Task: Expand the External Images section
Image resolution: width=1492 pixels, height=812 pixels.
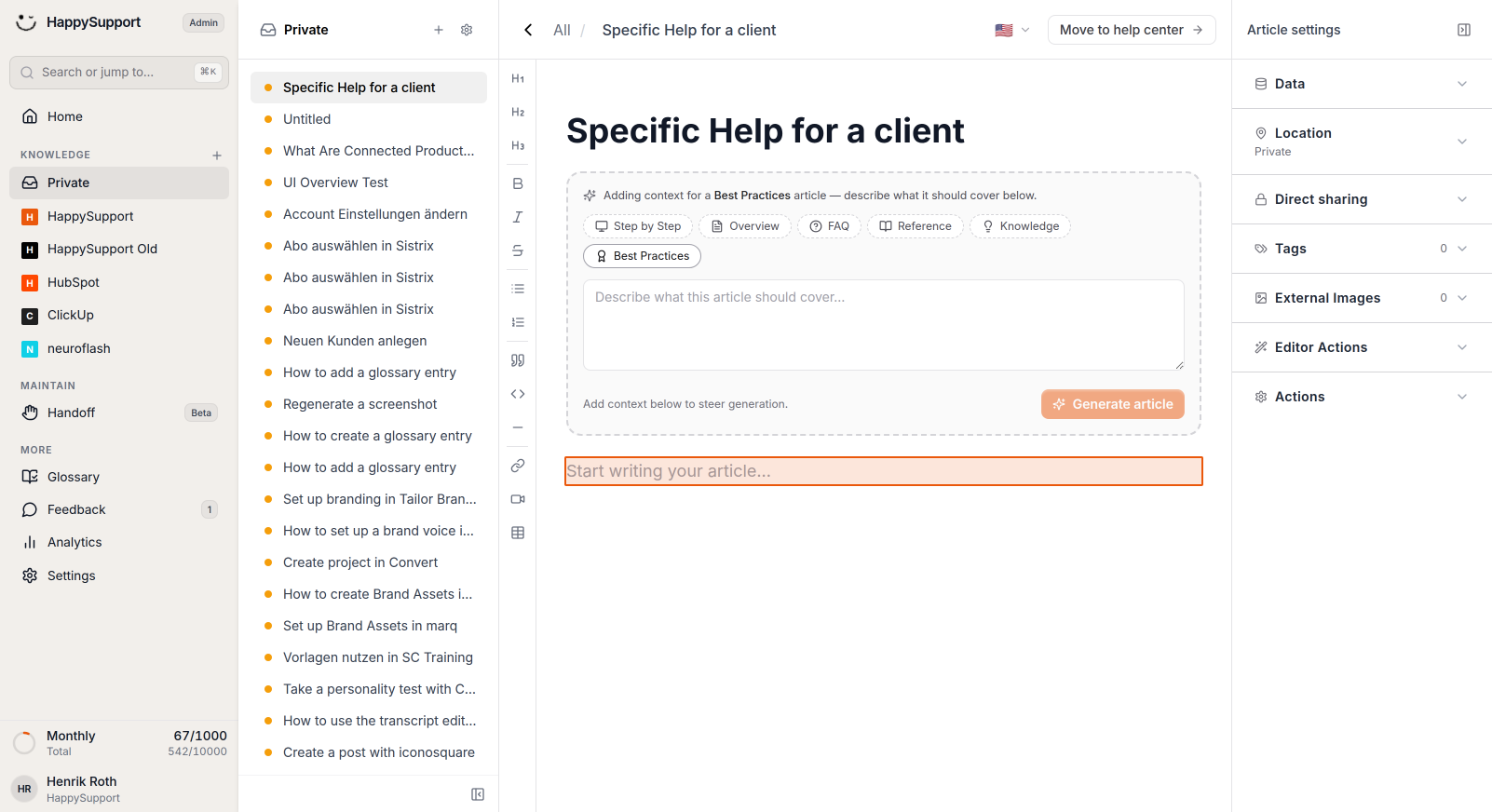Action: click(x=1362, y=298)
